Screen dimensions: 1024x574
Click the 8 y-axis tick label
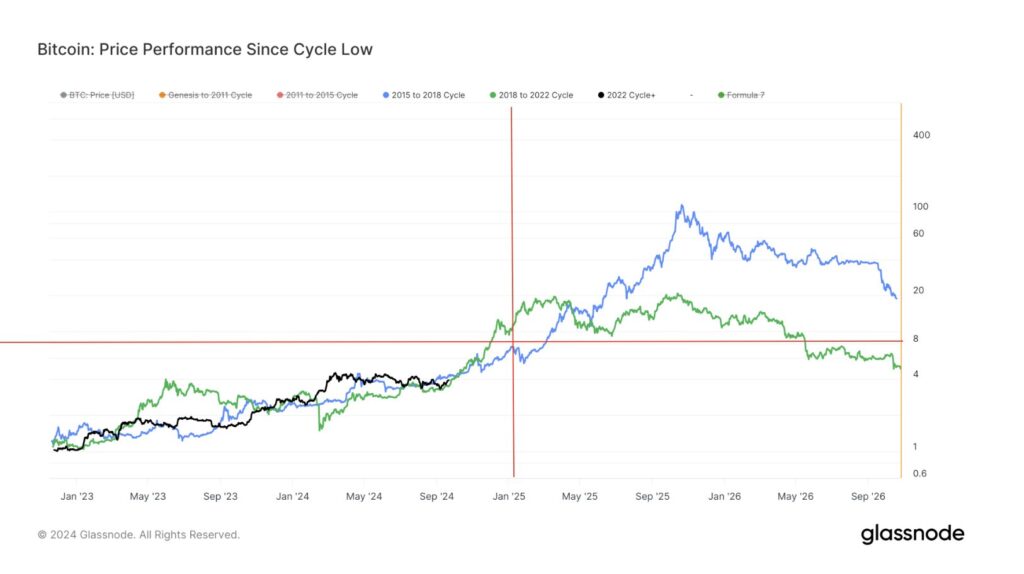click(x=916, y=339)
